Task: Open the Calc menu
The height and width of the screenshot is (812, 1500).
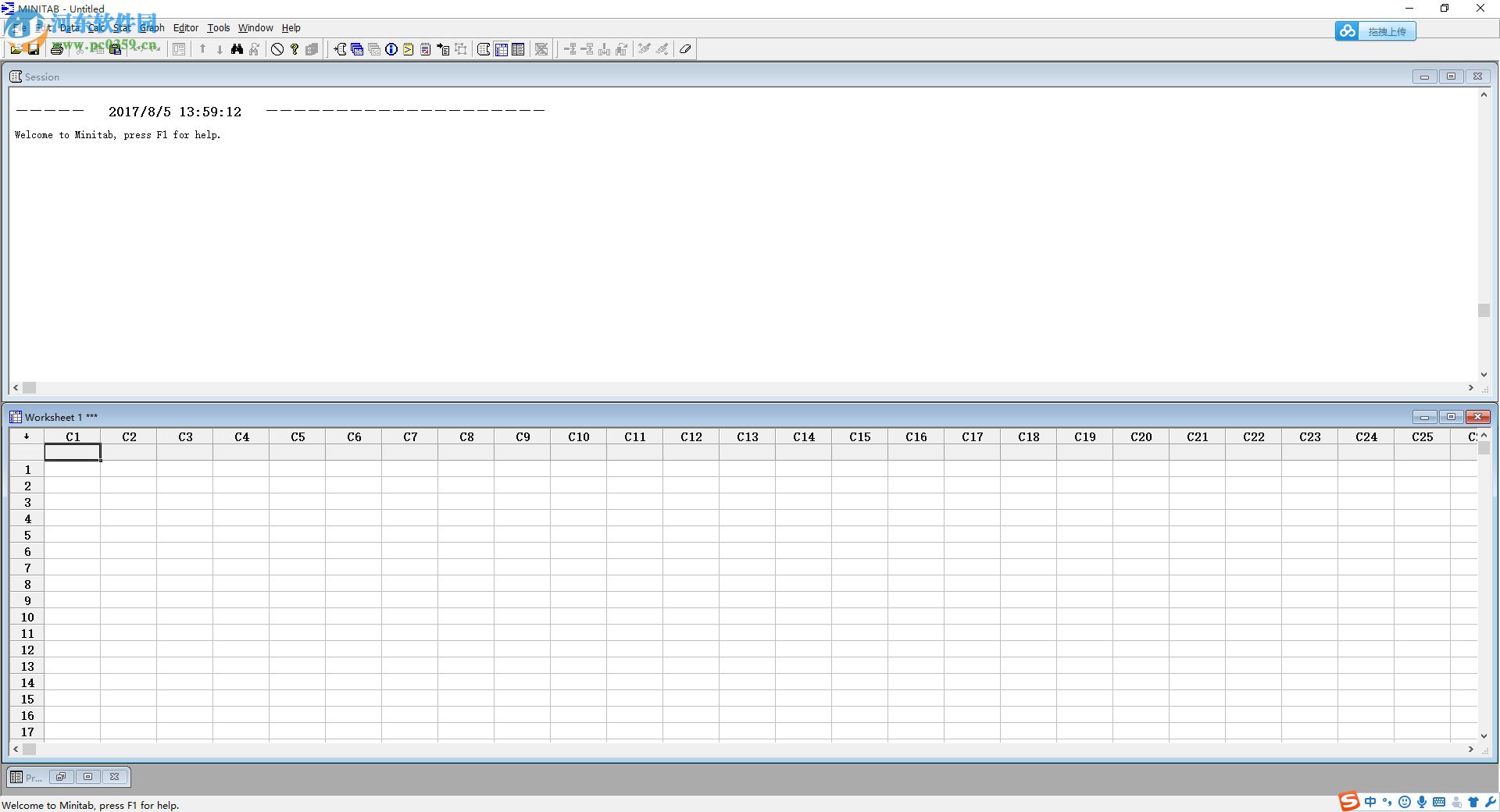Action: pos(96,27)
